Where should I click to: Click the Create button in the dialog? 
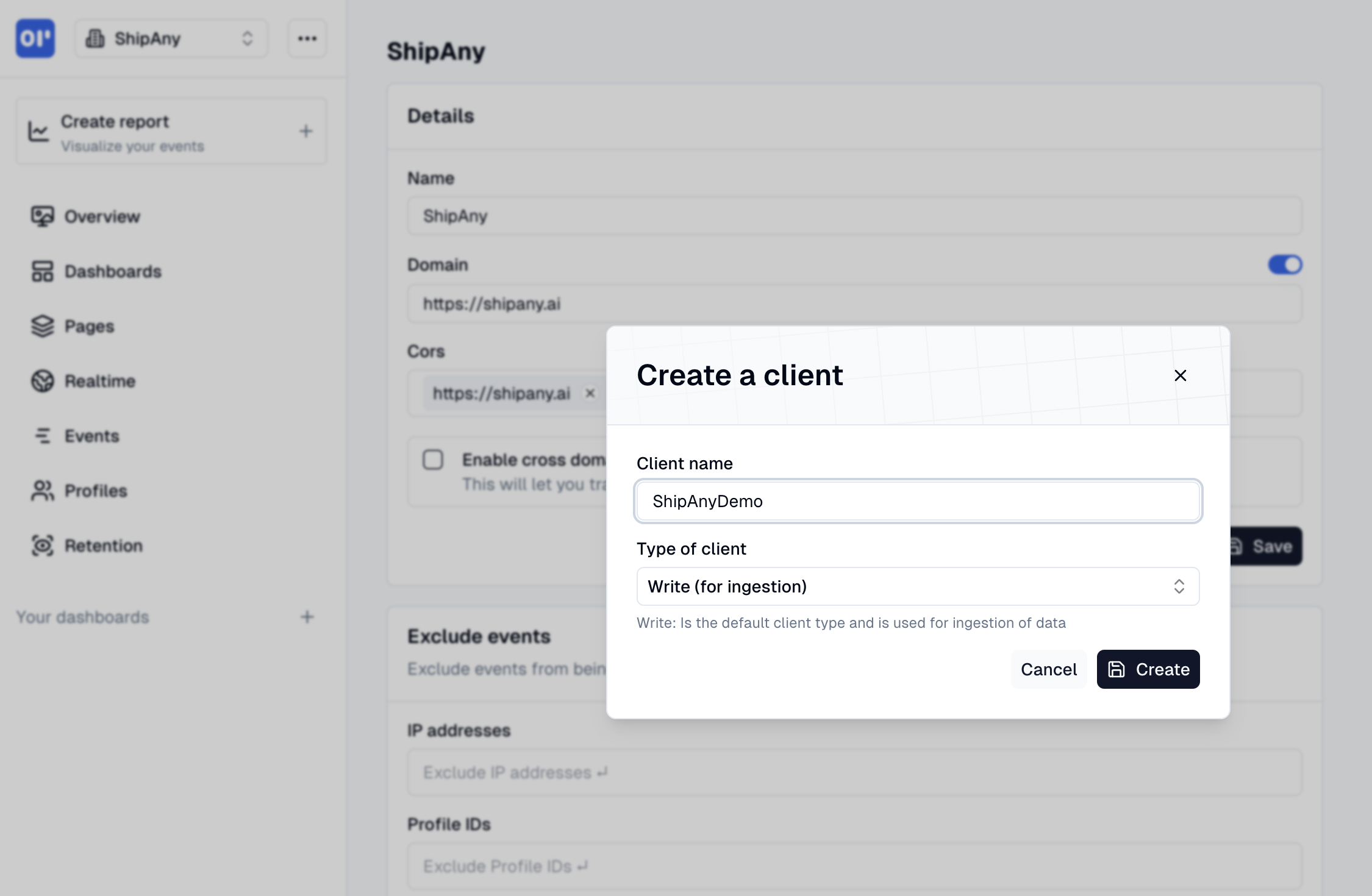tap(1148, 669)
